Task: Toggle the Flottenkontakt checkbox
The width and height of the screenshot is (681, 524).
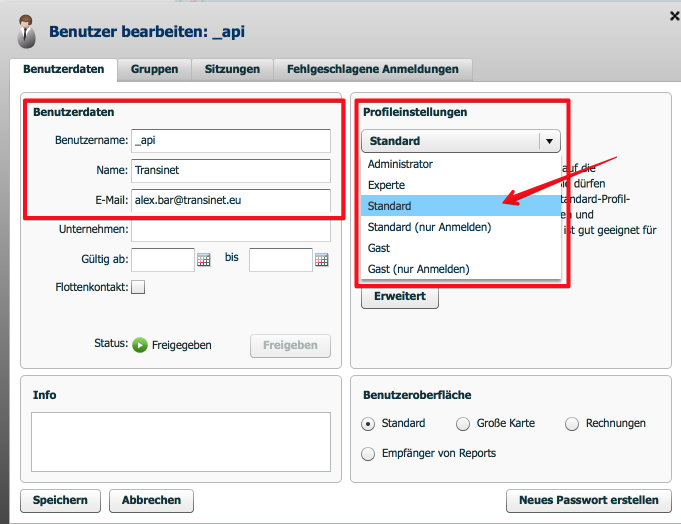Action: [138, 288]
